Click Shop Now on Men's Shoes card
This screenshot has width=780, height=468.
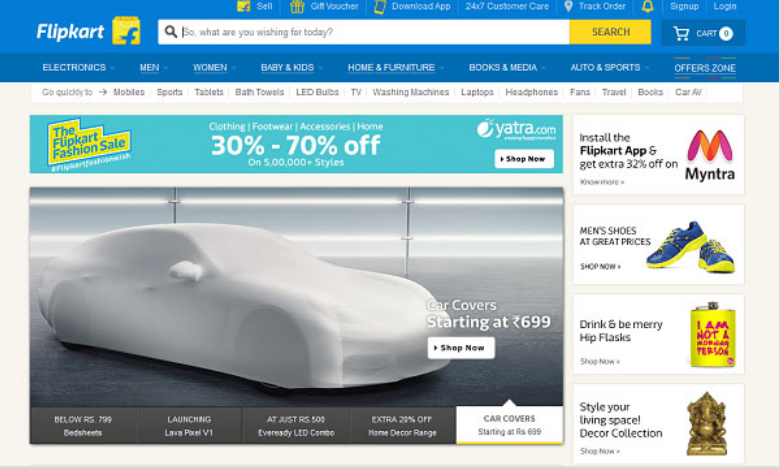(x=600, y=267)
